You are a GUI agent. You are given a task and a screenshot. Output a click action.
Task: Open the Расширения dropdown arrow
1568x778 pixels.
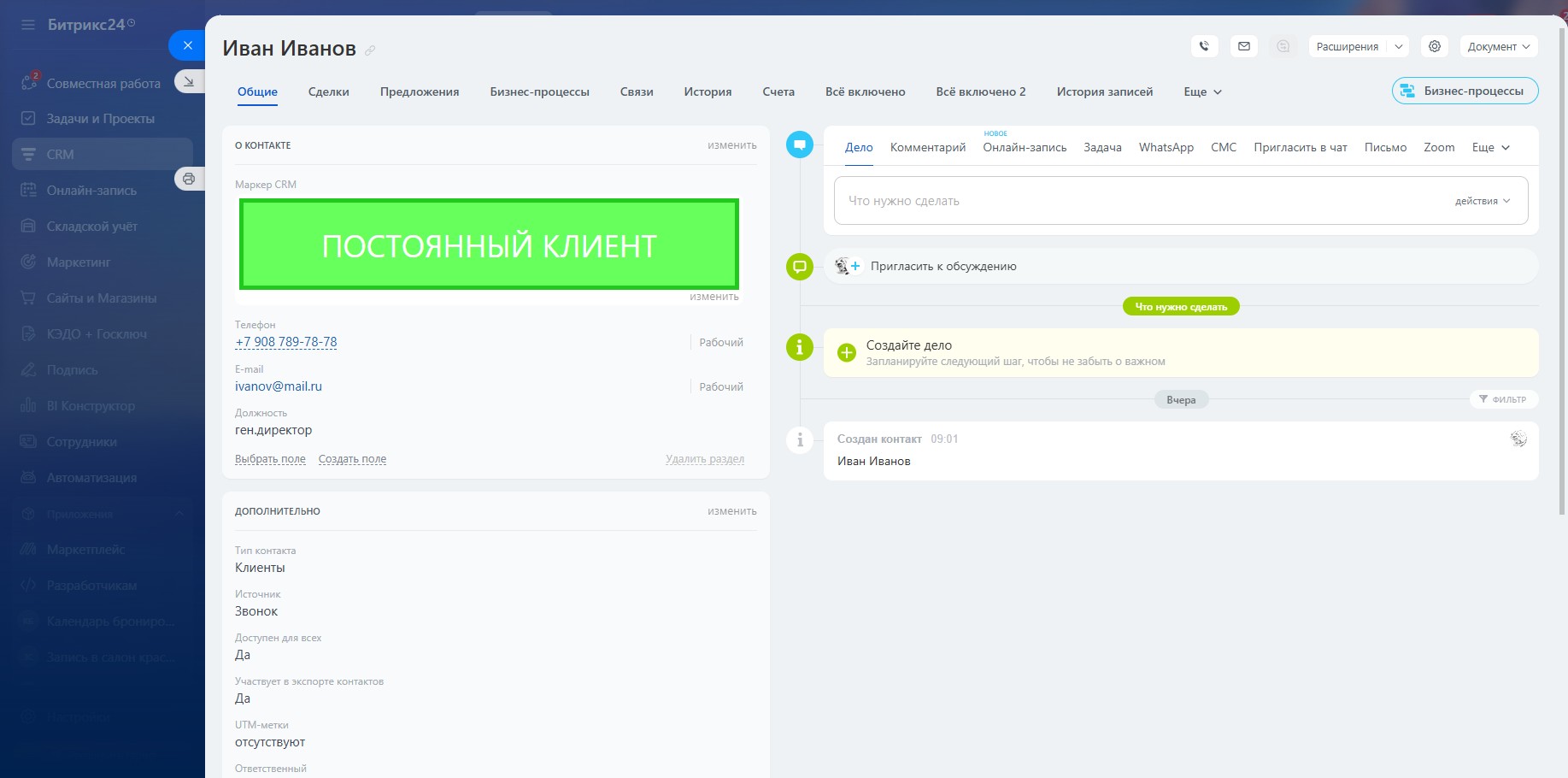pyautogui.click(x=1399, y=46)
